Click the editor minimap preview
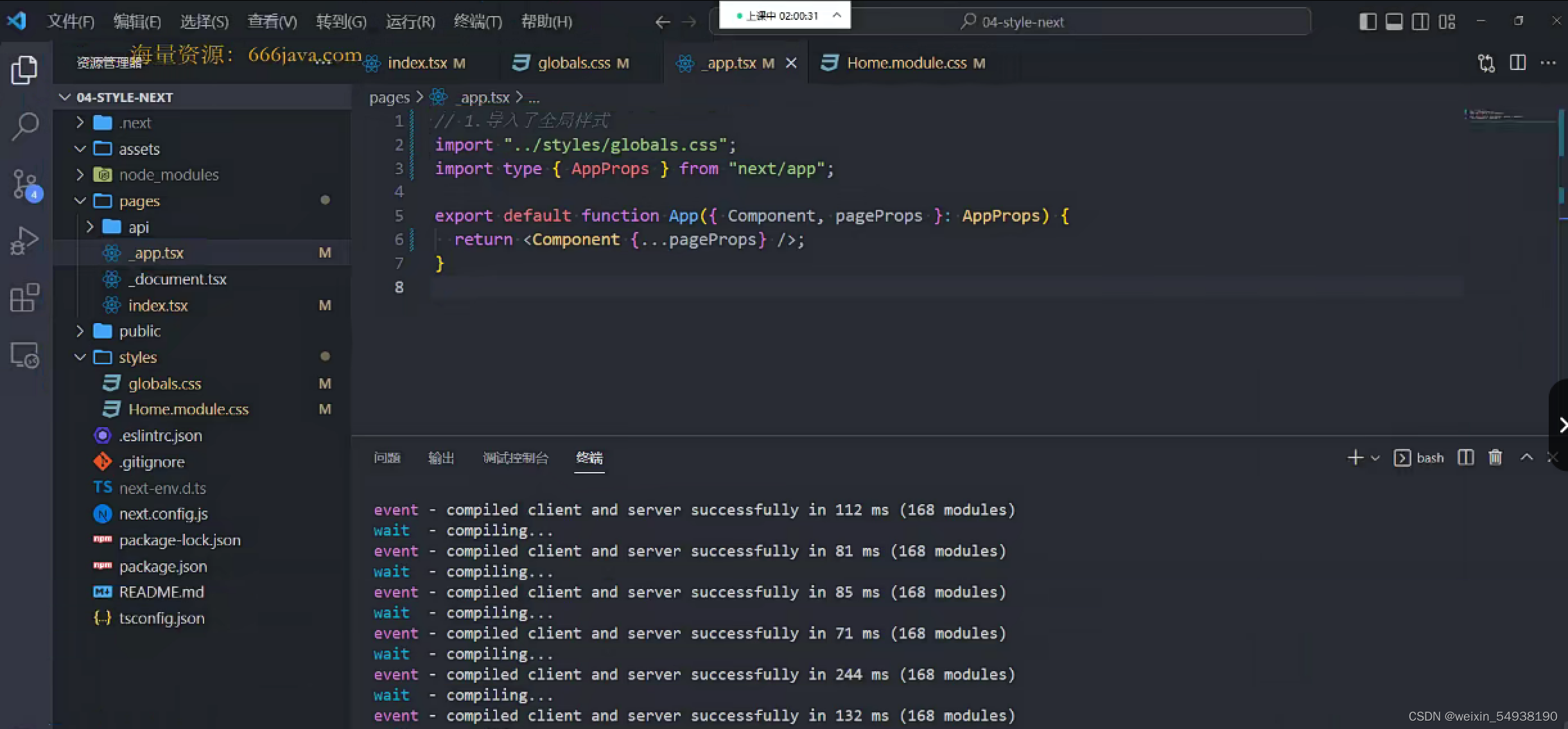 (1509, 116)
